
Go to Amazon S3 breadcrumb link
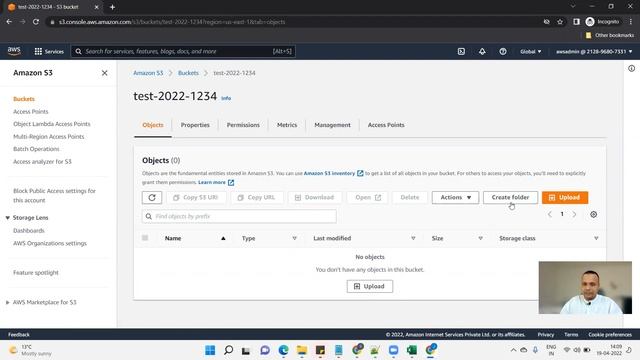click(x=148, y=73)
